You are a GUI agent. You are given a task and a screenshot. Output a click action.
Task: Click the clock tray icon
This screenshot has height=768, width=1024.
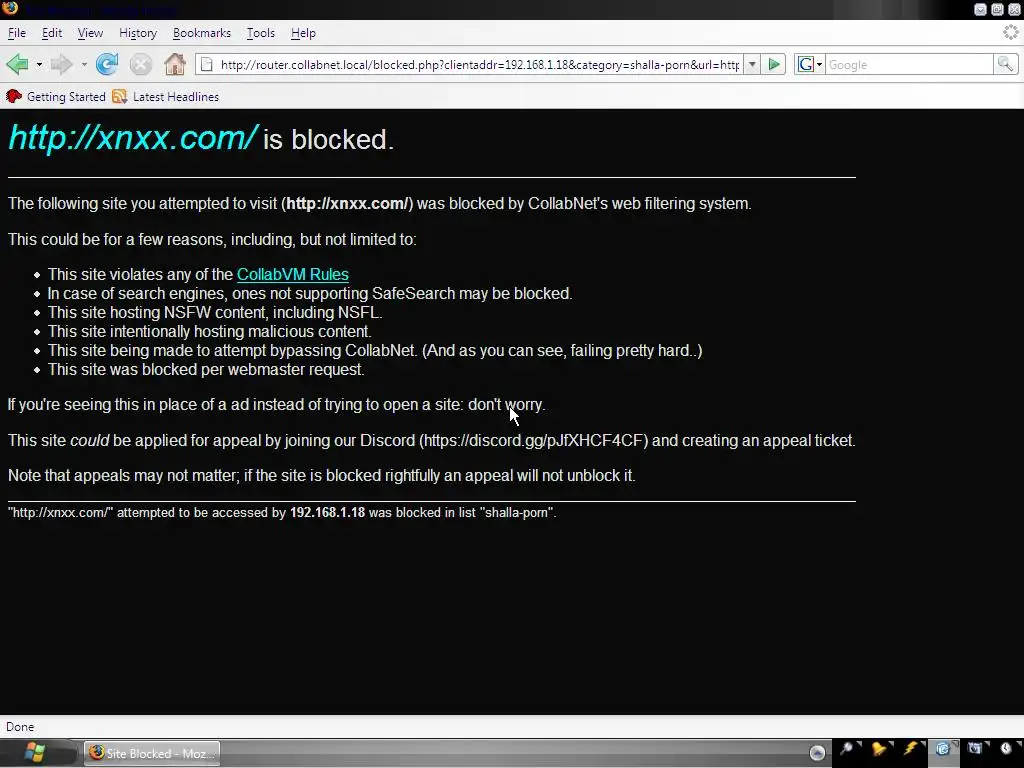pos(1006,748)
